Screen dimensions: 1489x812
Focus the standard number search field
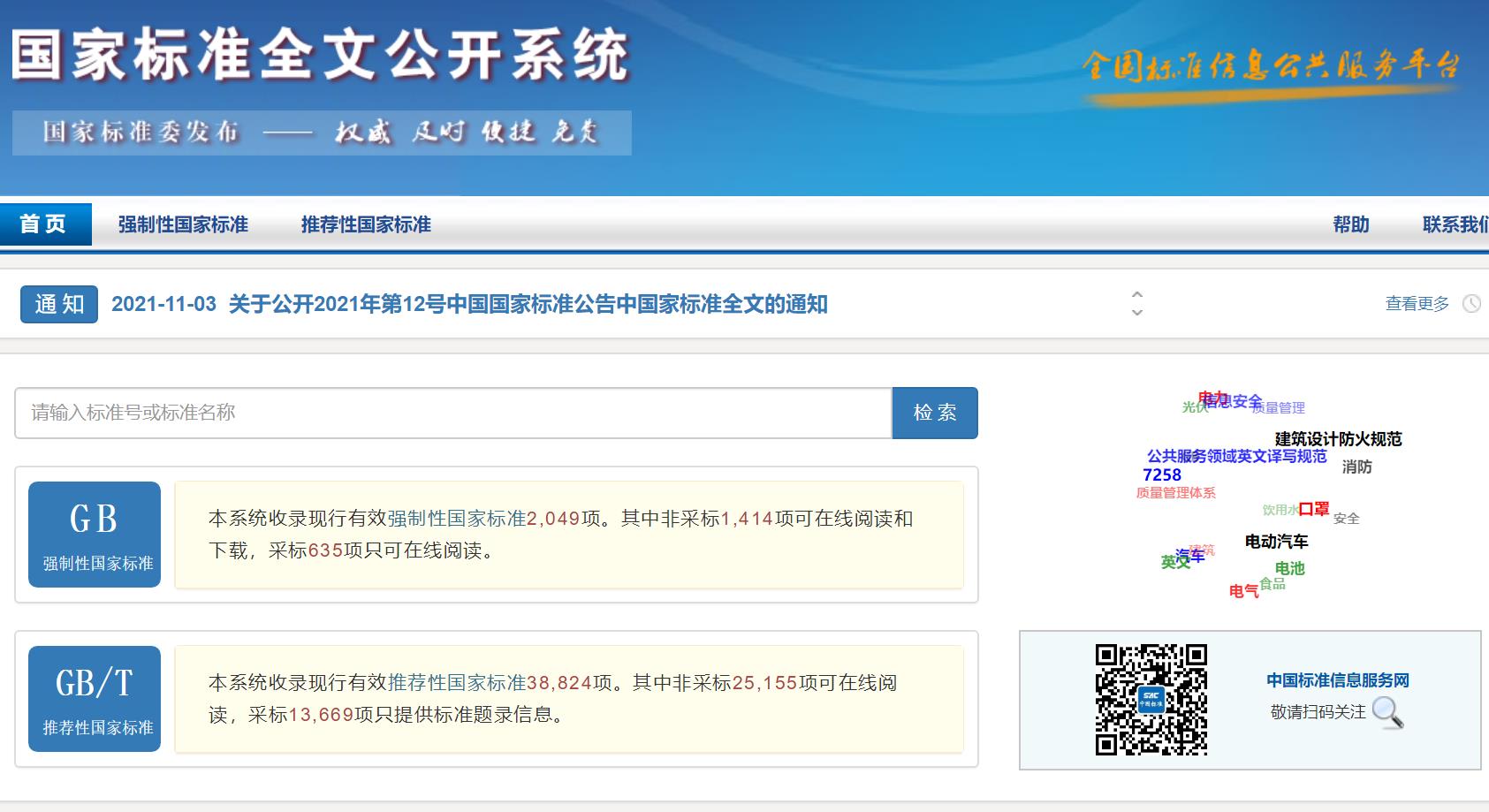(x=453, y=413)
